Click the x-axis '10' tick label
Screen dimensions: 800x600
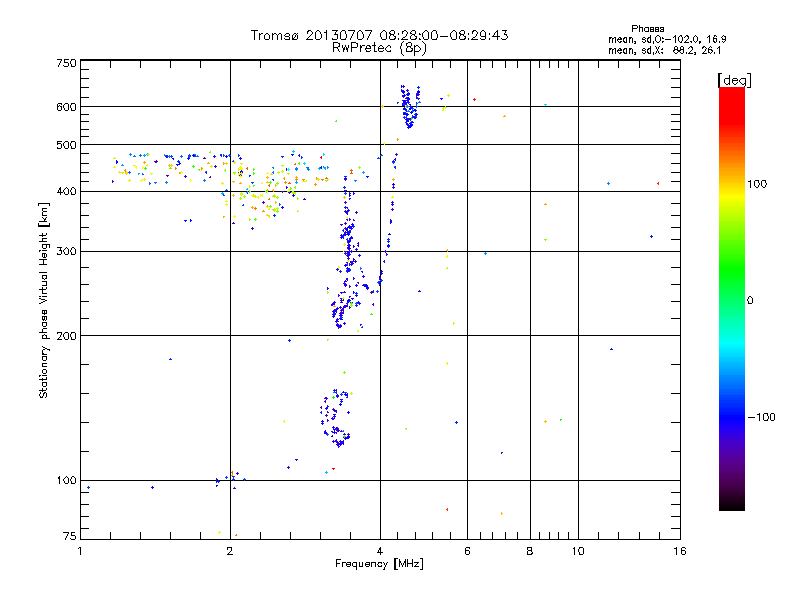tap(578, 551)
